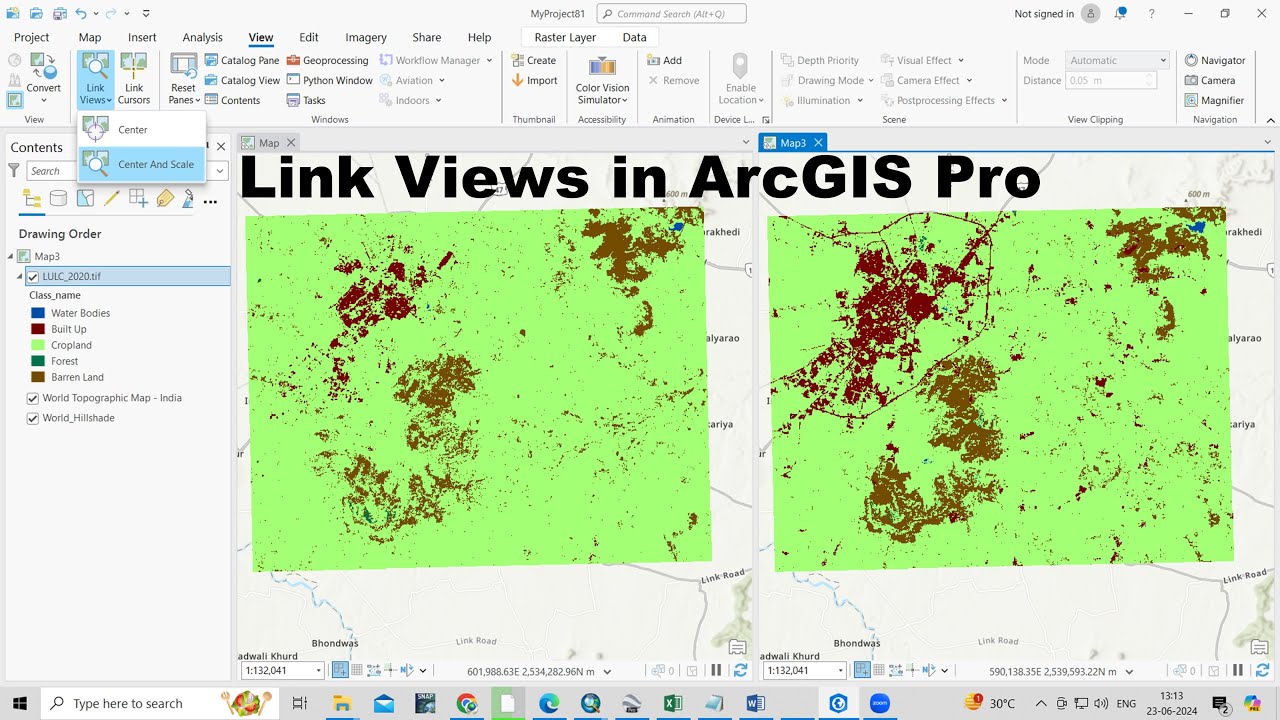Open the Tasks pane

point(306,100)
